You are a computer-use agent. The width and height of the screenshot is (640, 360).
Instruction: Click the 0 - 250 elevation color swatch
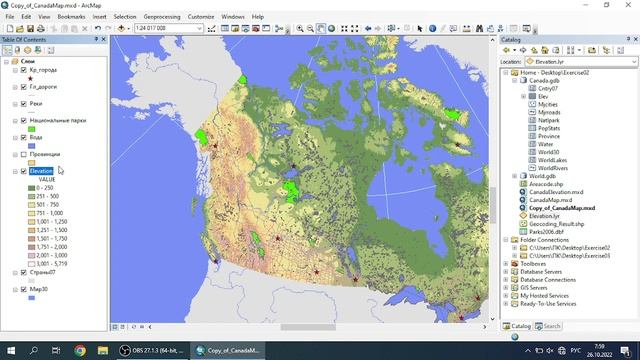tap(31, 188)
